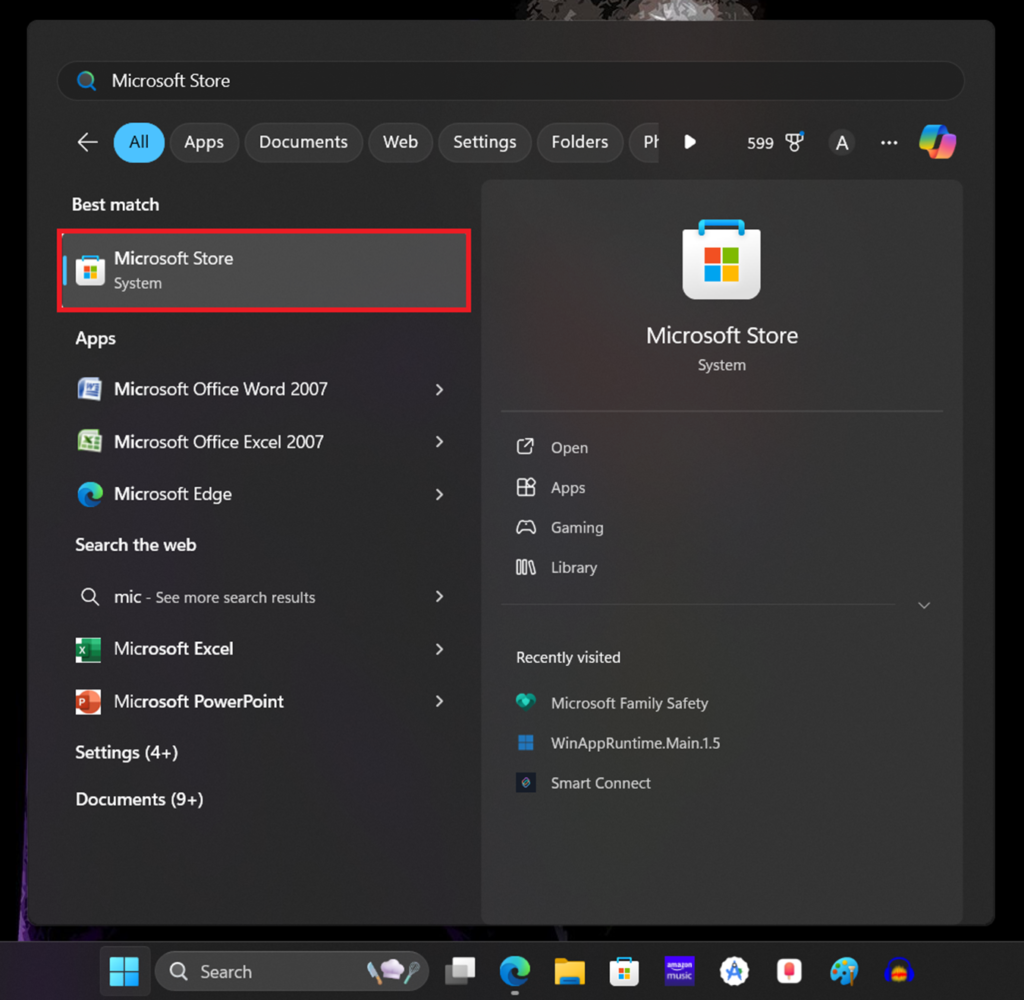Show more filter tabs with play arrow
The height and width of the screenshot is (1000, 1024).
click(690, 142)
